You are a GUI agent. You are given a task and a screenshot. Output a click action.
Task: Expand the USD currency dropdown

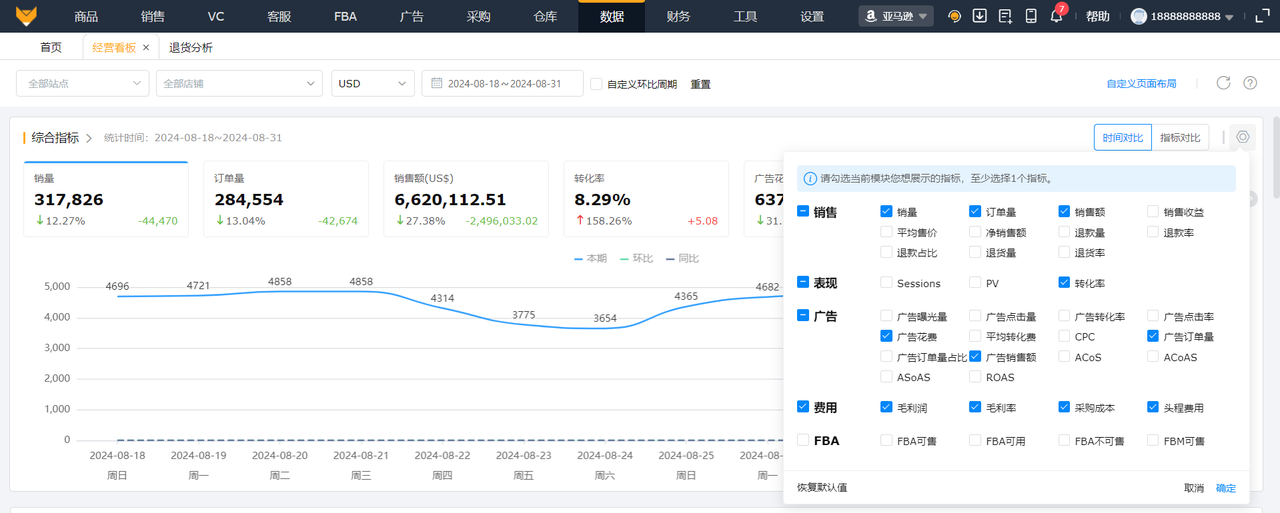372,84
